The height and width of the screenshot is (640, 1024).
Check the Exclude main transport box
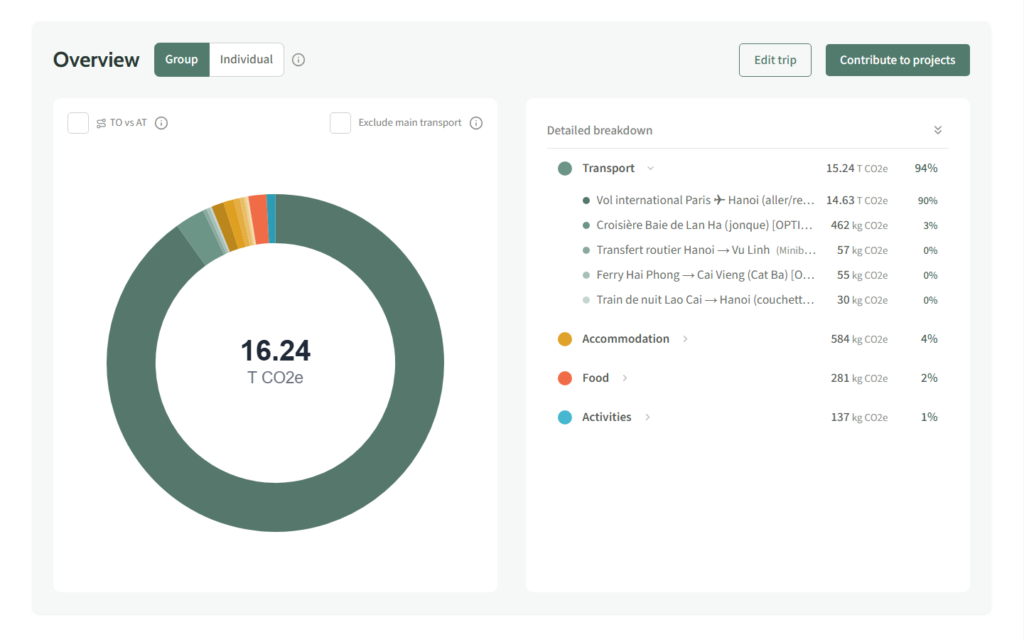click(x=340, y=123)
